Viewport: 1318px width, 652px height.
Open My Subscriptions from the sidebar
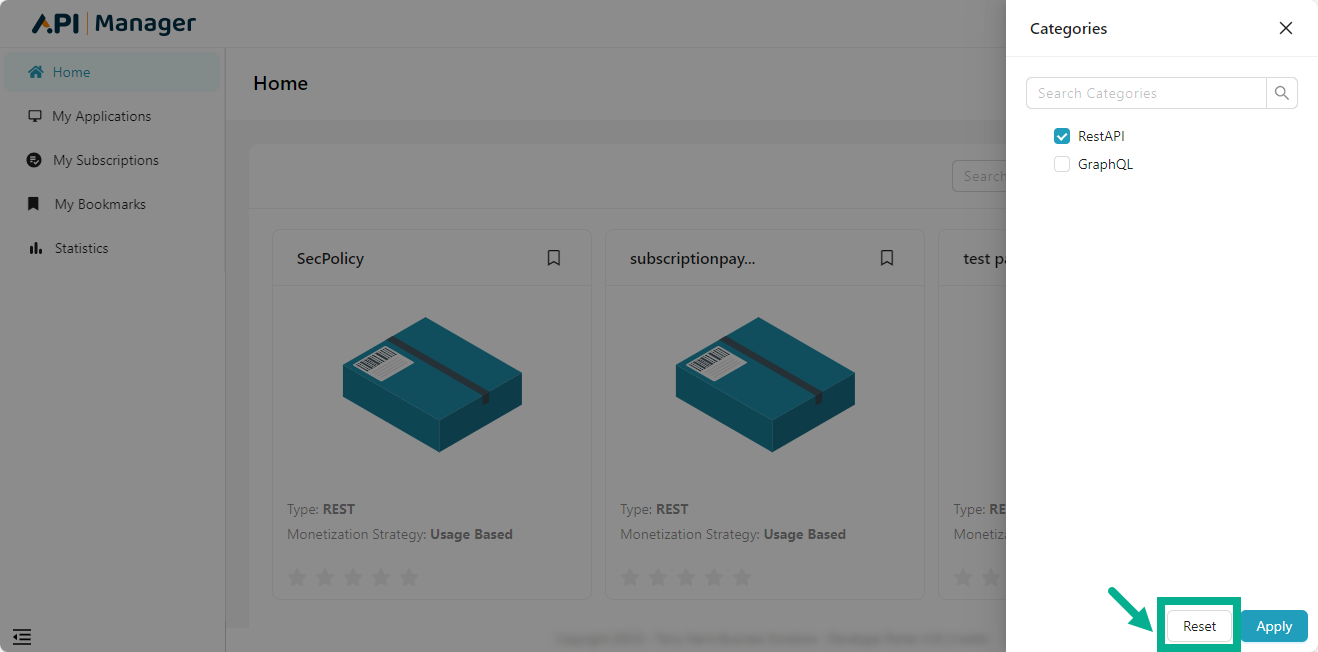[x=106, y=160]
